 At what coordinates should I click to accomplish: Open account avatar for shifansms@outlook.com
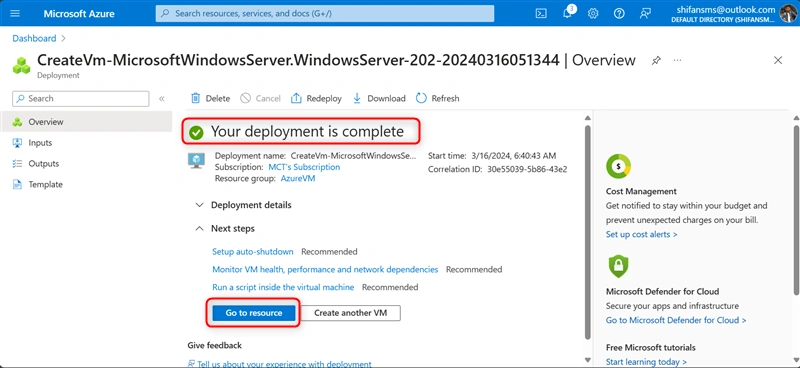787,13
